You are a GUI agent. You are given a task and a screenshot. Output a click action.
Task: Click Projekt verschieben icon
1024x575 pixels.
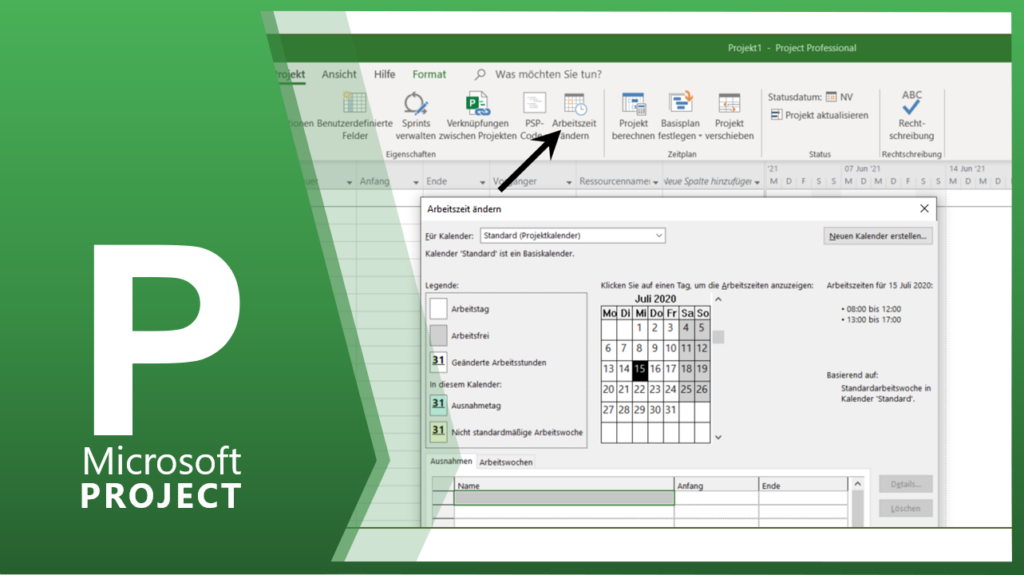click(x=729, y=103)
